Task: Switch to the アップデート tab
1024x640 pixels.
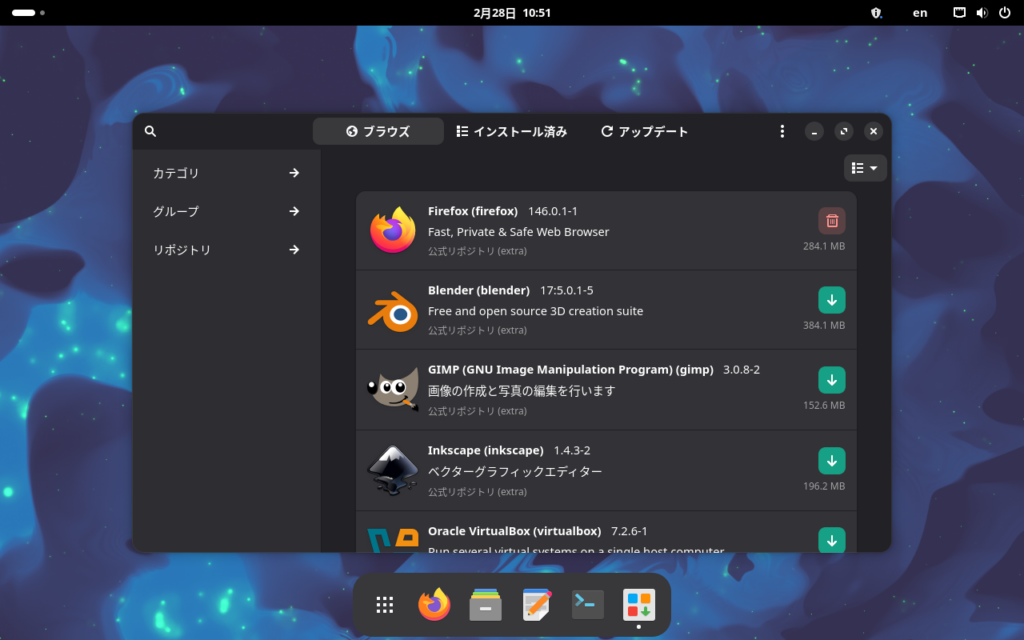Action: click(644, 131)
